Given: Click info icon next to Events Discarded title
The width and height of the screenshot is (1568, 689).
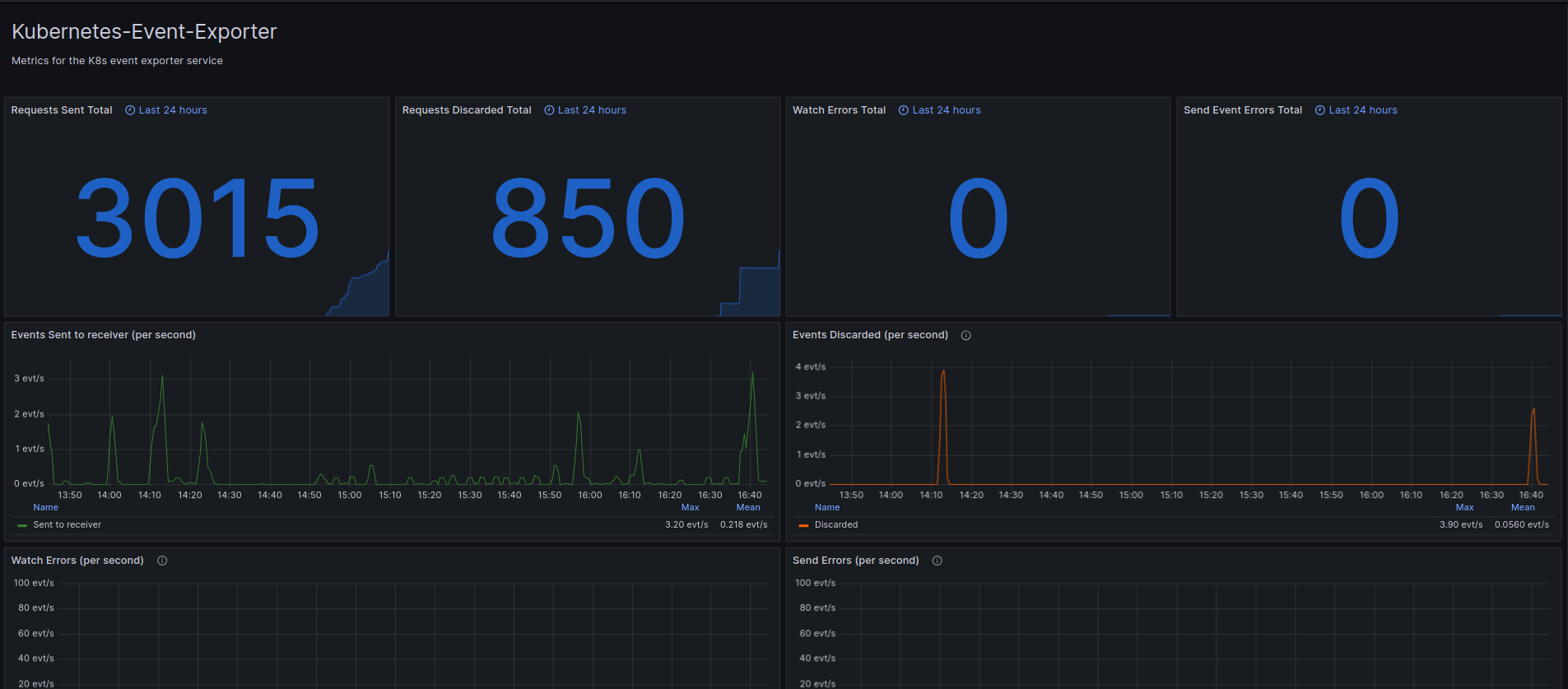Looking at the screenshot, I should pyautogui.click(x=966, y=336).
